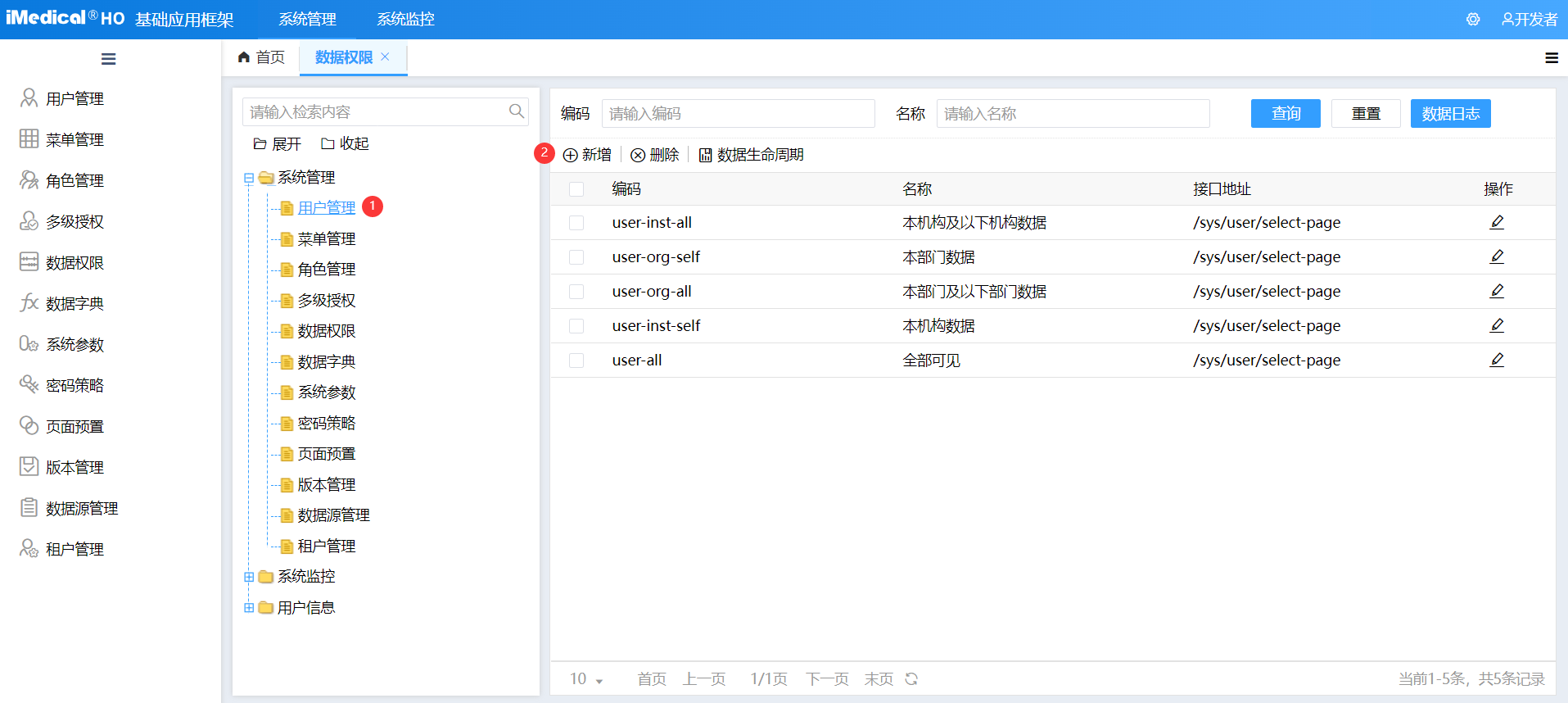This screenshot has height=703, width=1568.
Task: Open 数据字典 in the left sidebar
Action: click(x=62, y=303)
